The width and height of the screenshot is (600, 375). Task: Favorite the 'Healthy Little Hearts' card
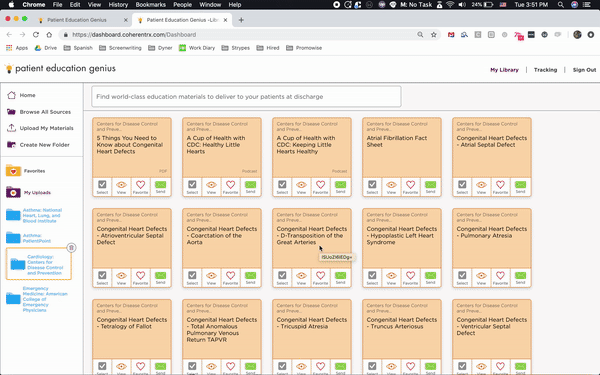tap(230, 187)
